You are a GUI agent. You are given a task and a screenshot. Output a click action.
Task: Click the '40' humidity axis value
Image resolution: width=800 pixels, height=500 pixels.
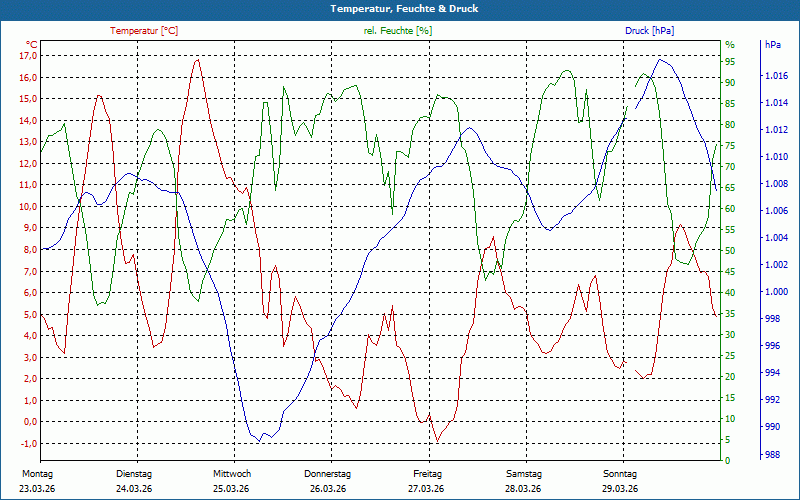coord(730,292)
